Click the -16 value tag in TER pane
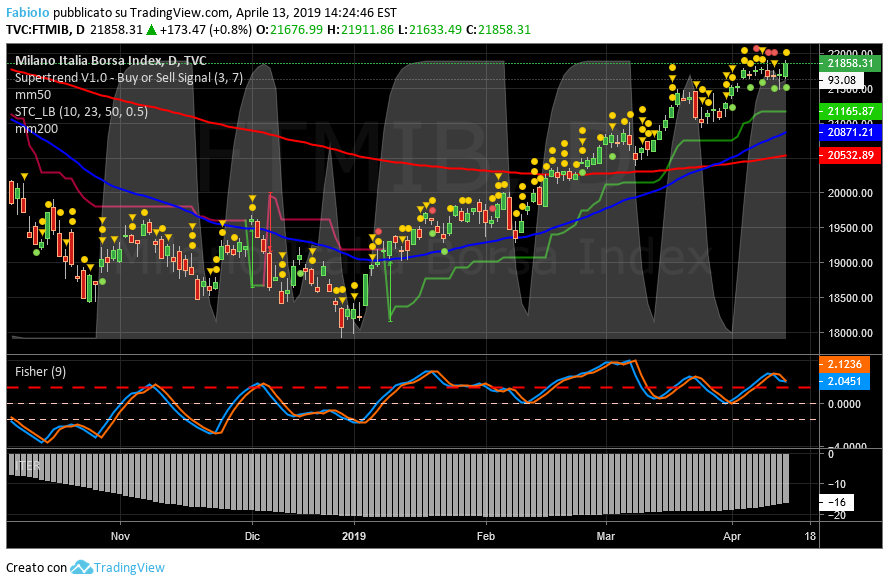The image size is (889, 585). tap(838, 502)
